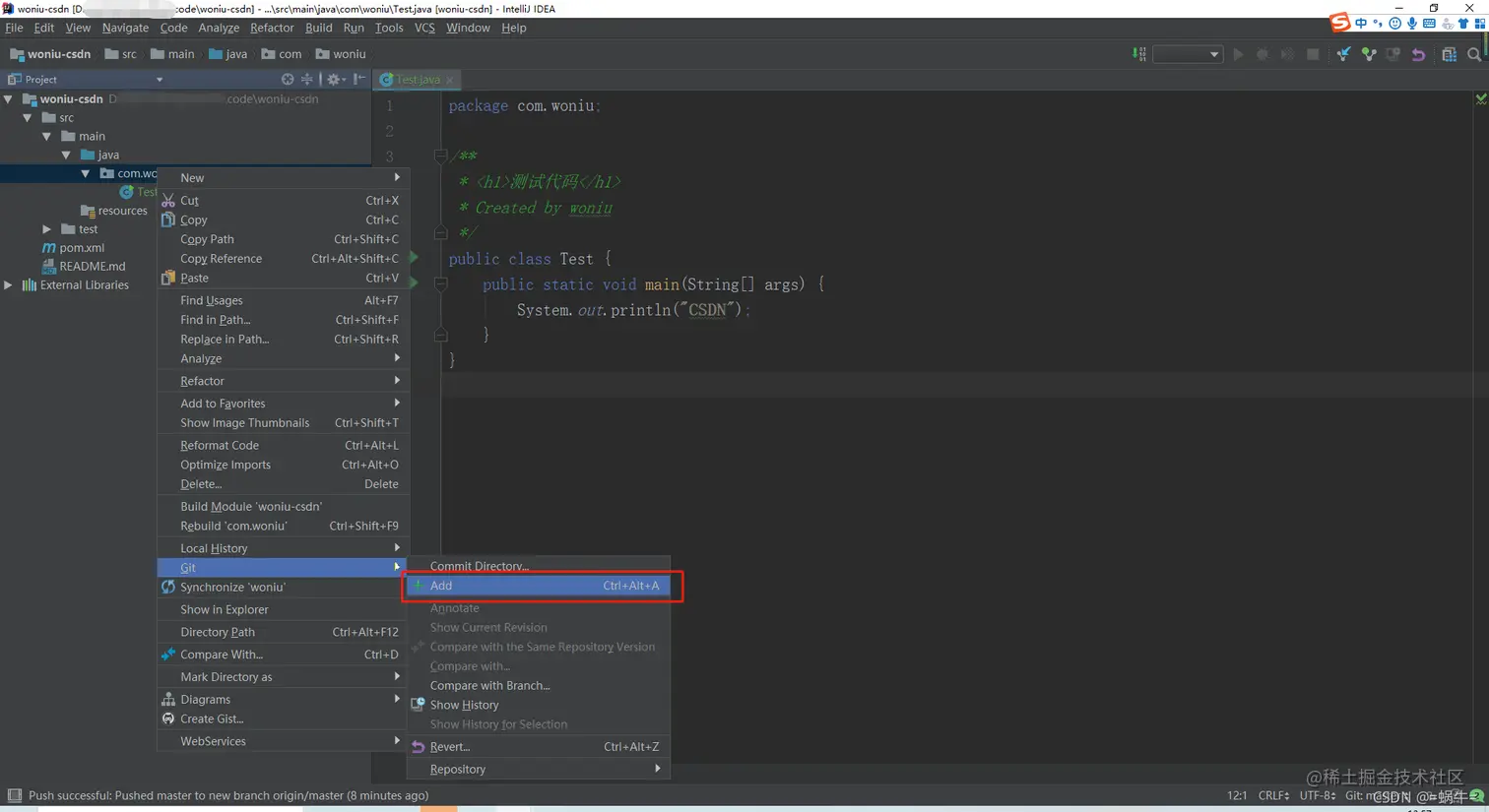The width and height of the screenshot is (1489, 812).
Task: Open the Project panel settings gear
Action: click(x=334, y=79)
